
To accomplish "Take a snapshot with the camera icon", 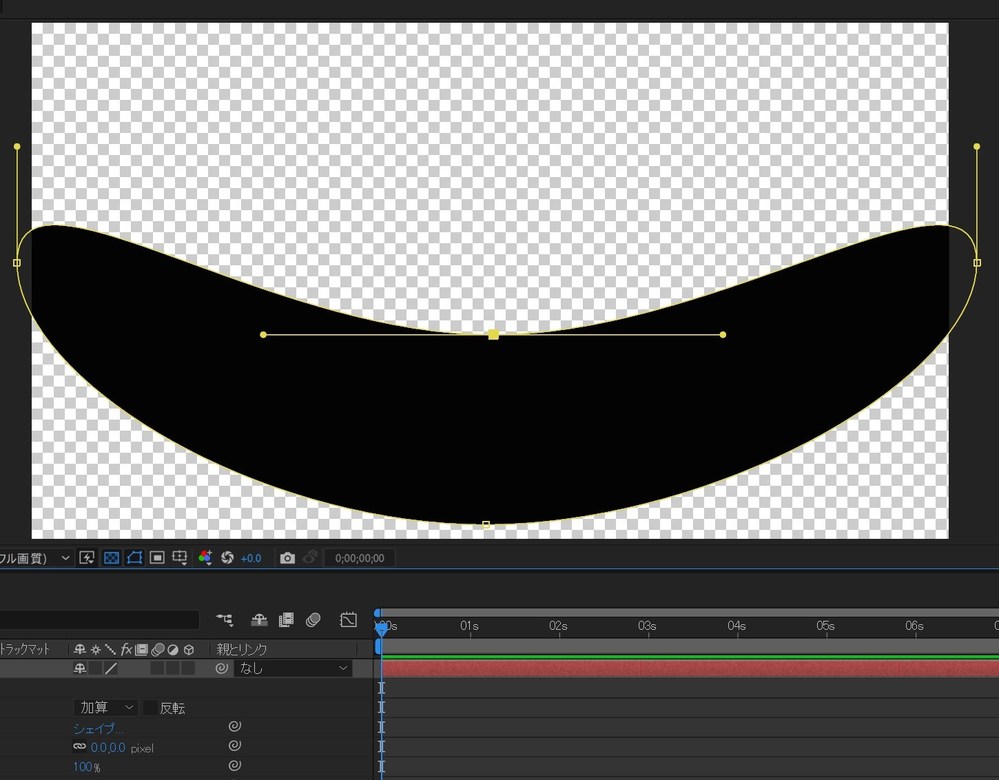I will (x=288, y=558).
